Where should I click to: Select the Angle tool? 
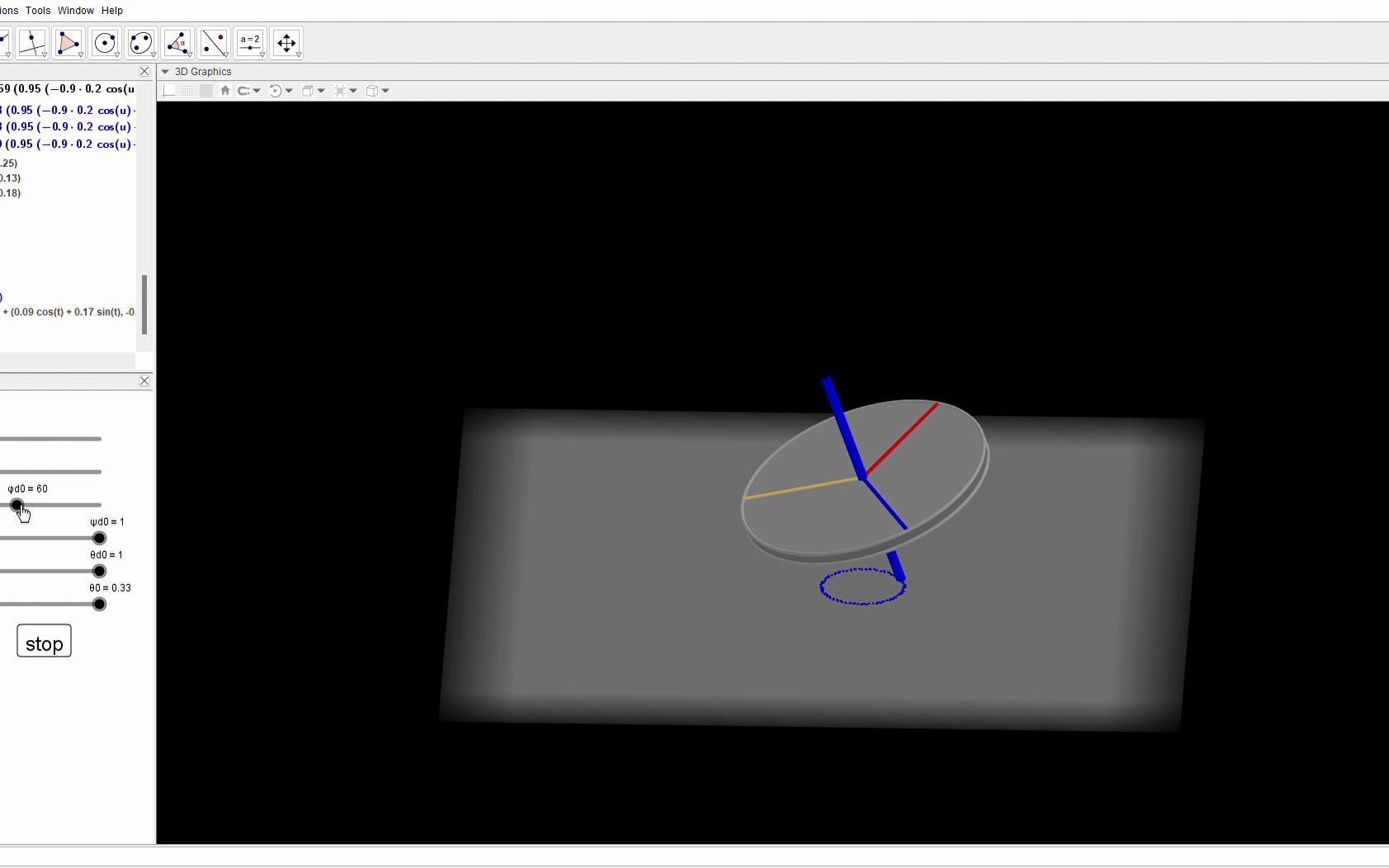[177, 43]
